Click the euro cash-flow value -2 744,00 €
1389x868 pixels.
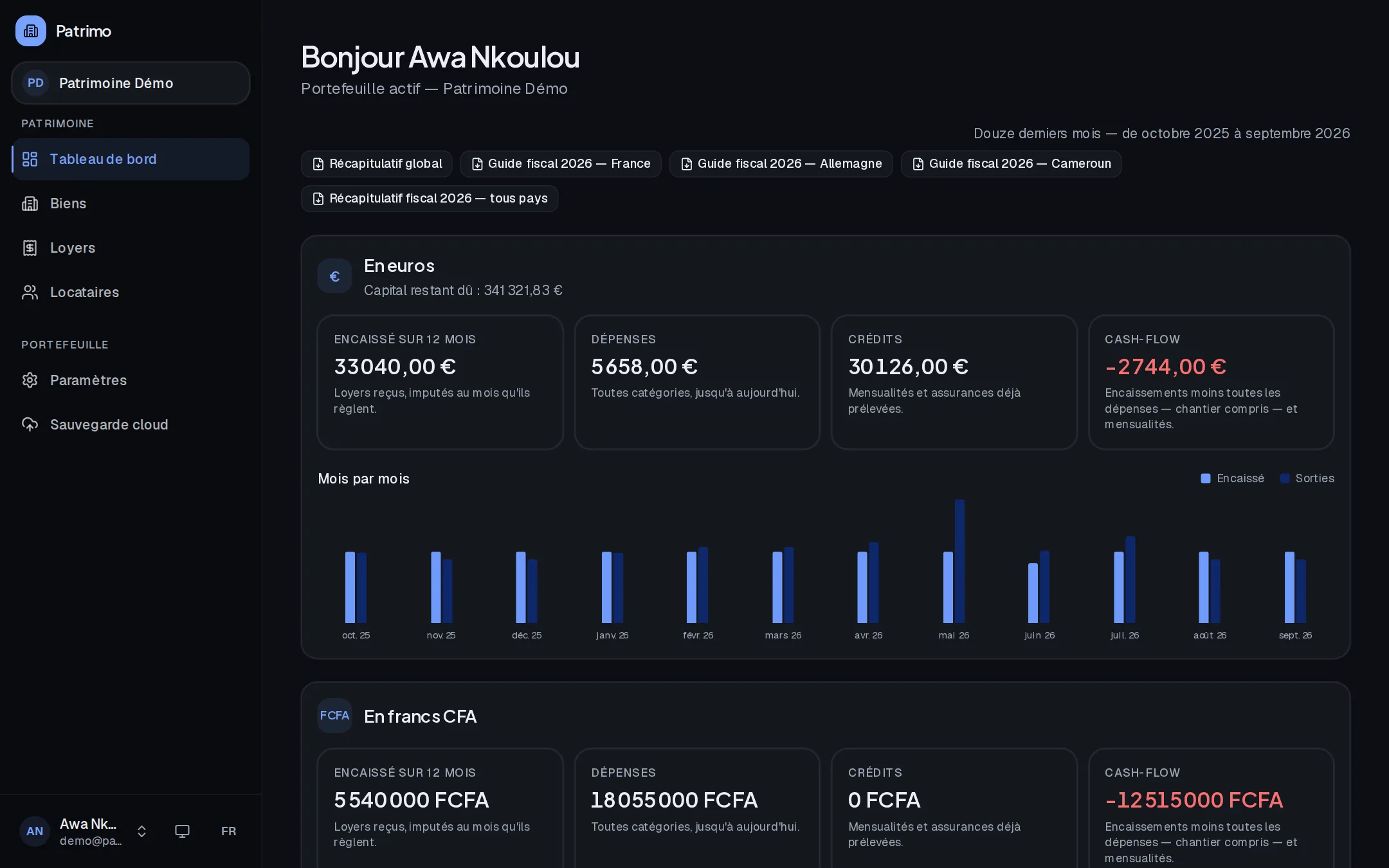tap(1165, 366)
